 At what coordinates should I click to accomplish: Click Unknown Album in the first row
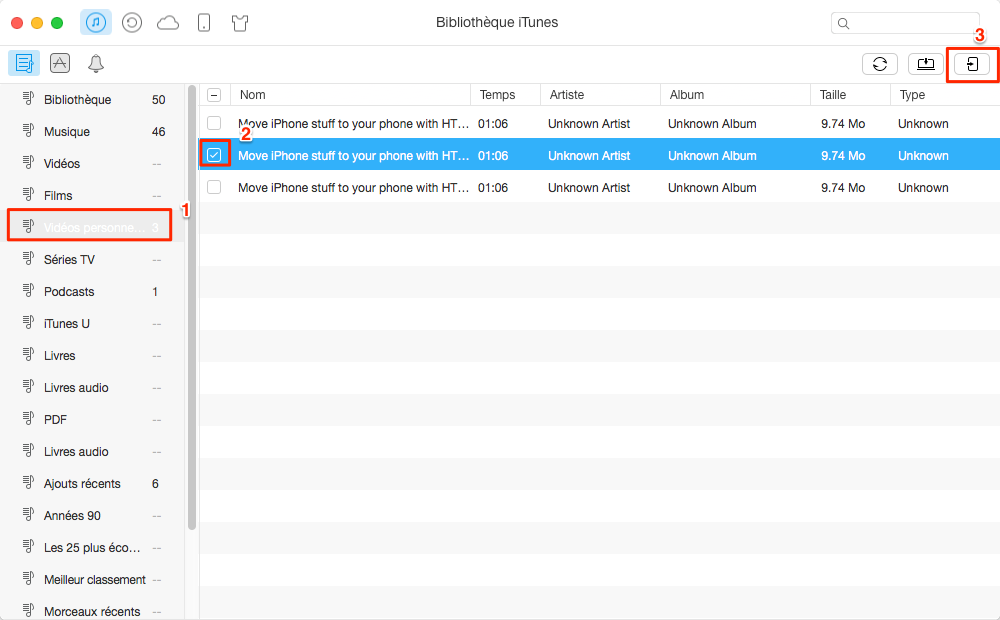[712, 124]
